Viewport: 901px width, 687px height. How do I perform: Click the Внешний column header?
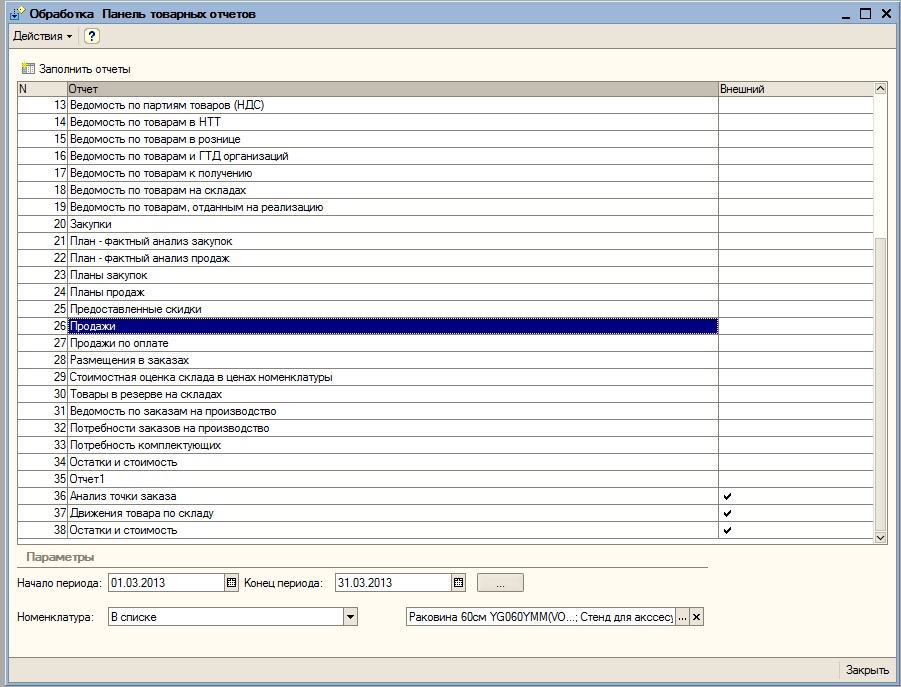coord(796,89)
